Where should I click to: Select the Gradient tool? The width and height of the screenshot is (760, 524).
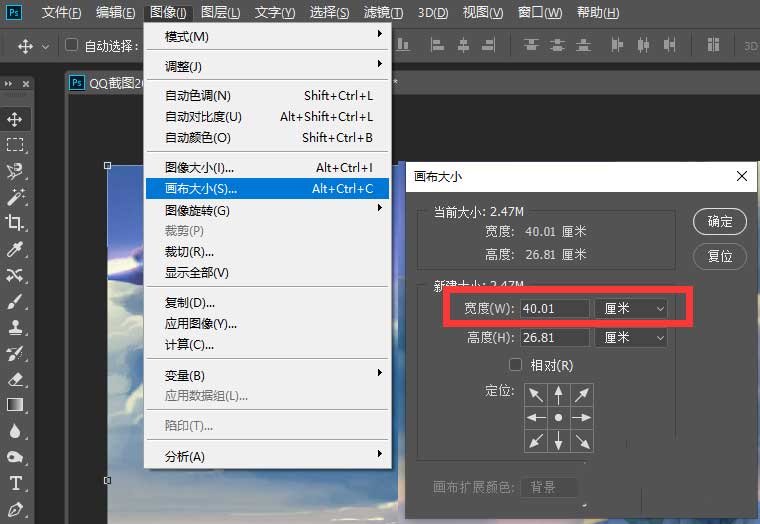[x=15, y=405]
